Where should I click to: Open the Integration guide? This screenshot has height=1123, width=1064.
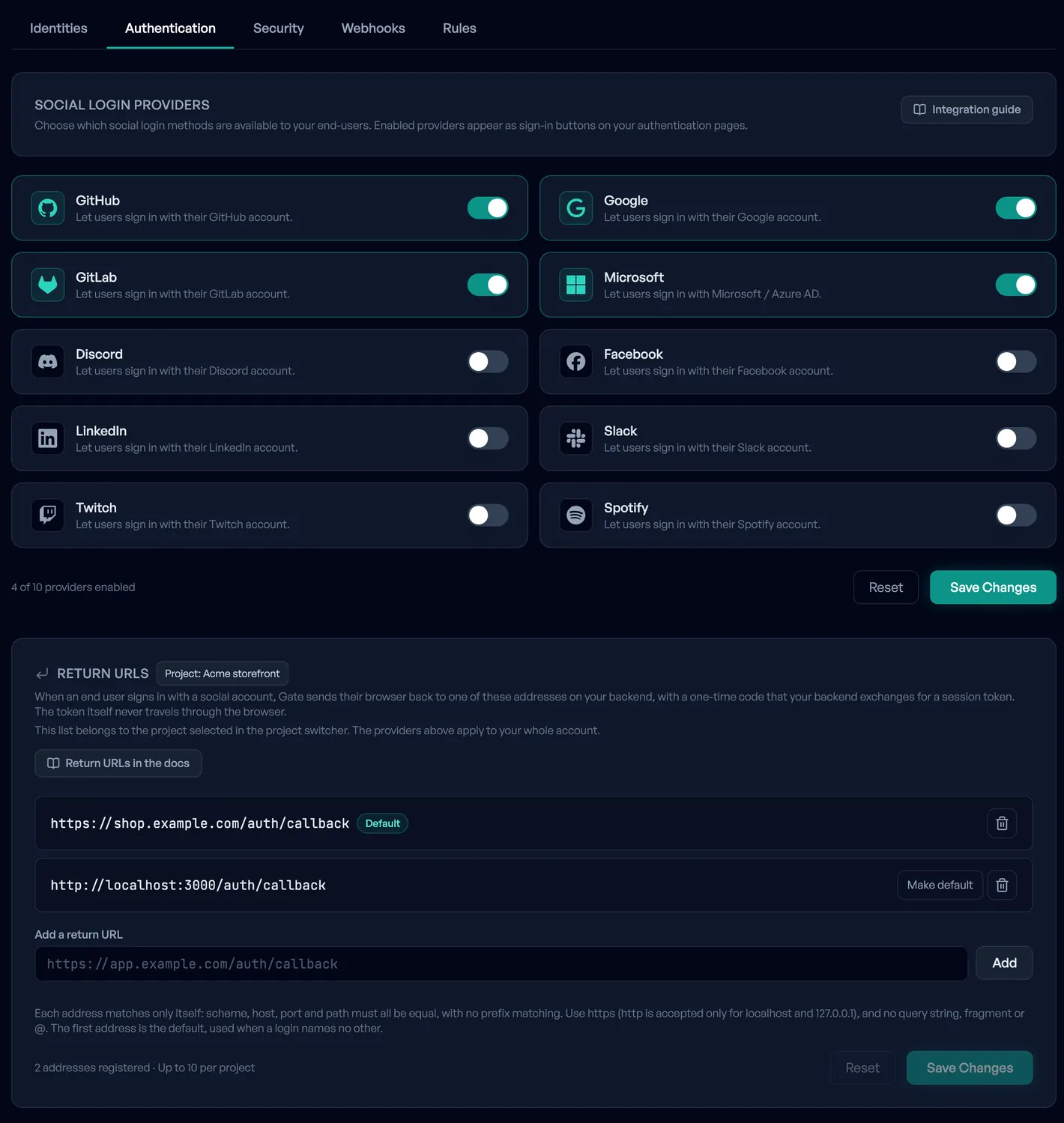967,109
